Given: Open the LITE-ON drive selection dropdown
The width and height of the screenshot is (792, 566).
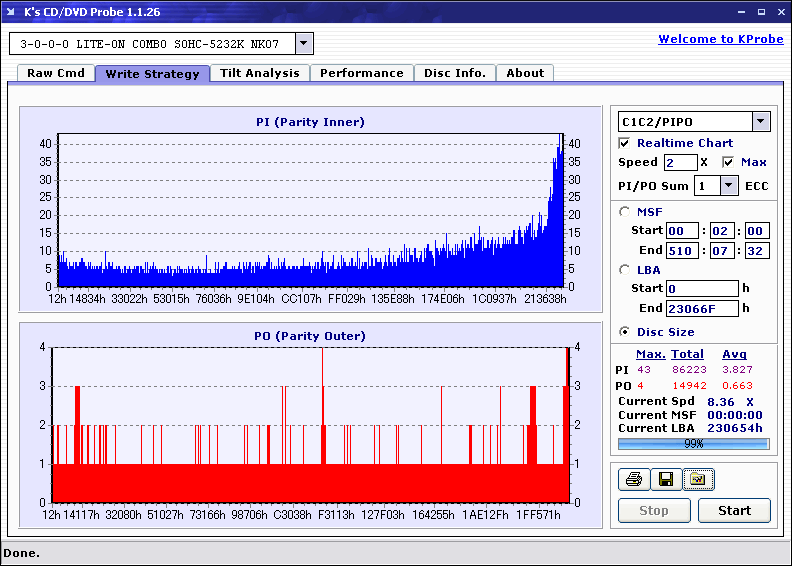Looking at the screenshot, I should [304, 44].
